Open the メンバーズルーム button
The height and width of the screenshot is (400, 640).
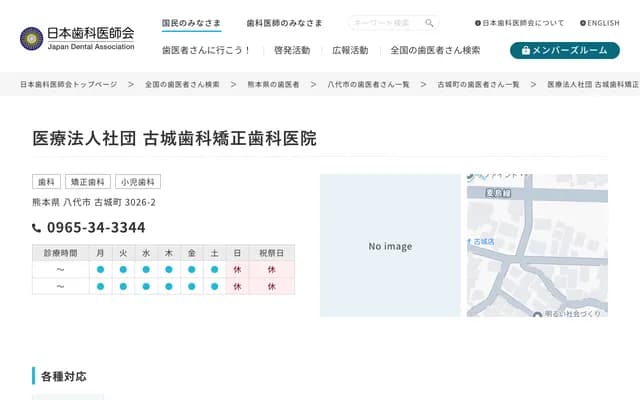point(564,50)
